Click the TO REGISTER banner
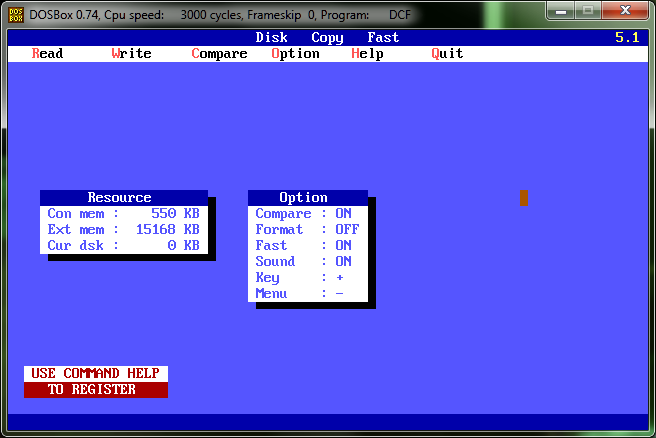The image size is (656, 438). tap(95, 390)
